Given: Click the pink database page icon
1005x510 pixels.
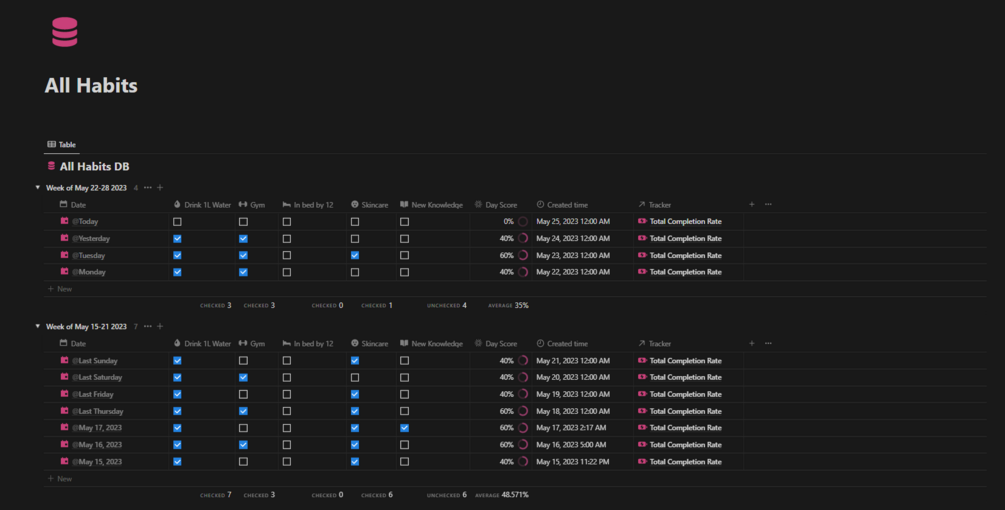Looking at the screenshot, I should [65, 32].
